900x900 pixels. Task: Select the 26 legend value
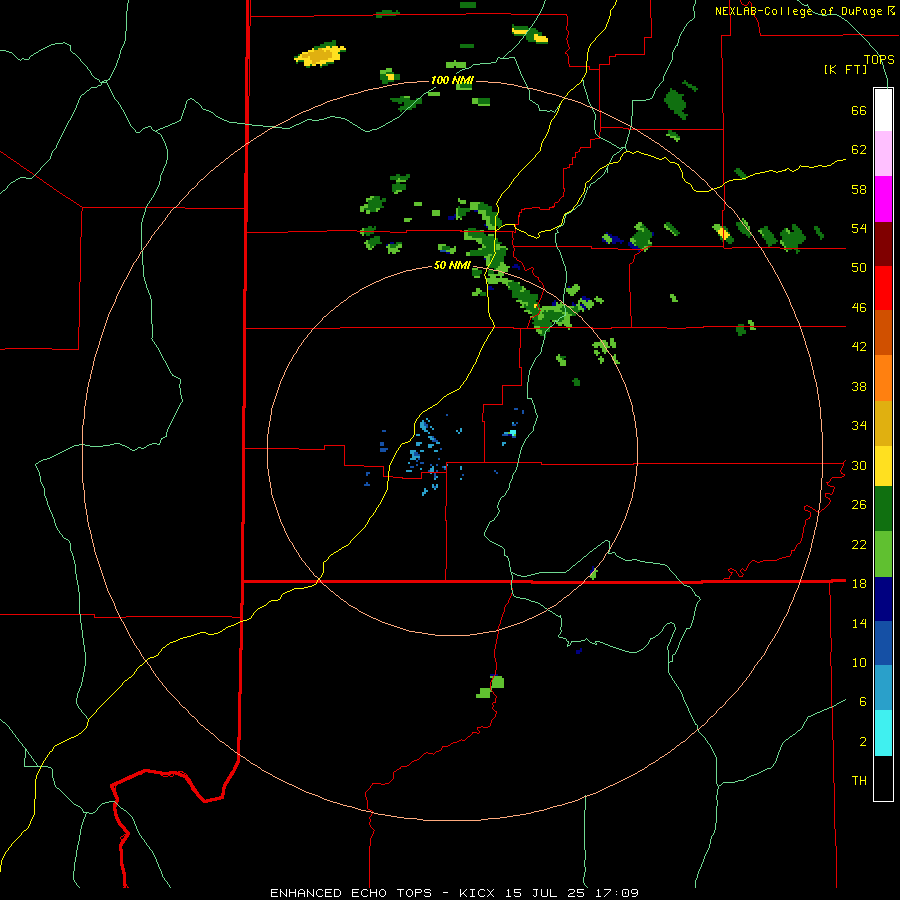coord(859,505)
